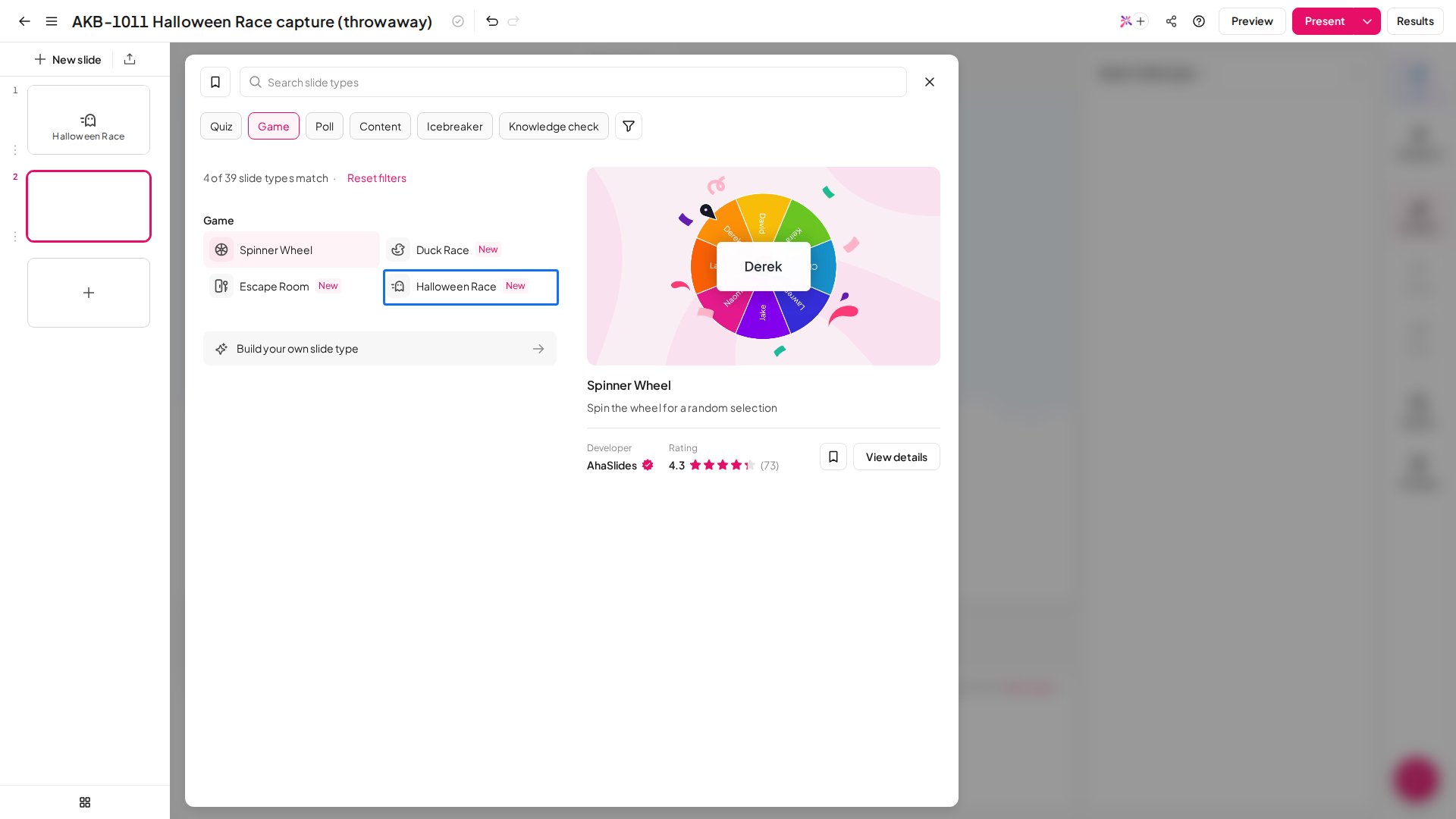
Task: Focus the Search slide types field
Action: [x=573, y=82]
